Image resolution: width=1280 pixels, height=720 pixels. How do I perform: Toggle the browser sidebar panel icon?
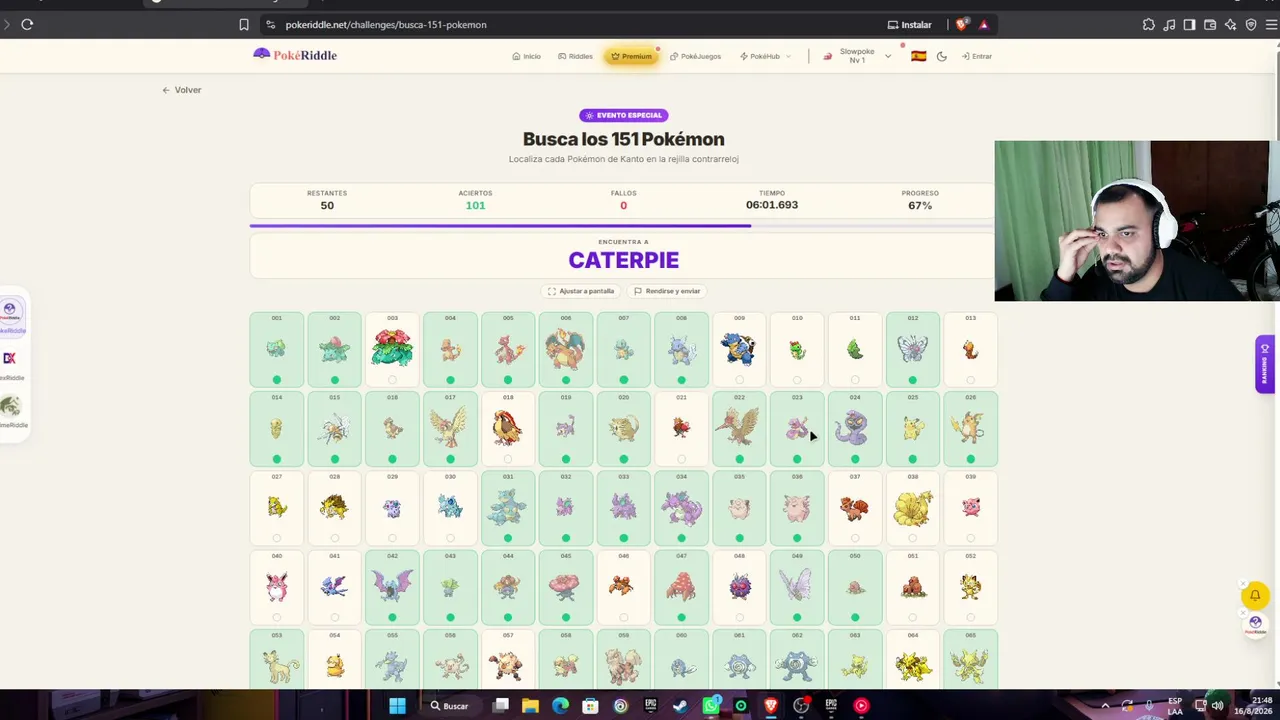pyautogui.click(x=1189, y=24)
